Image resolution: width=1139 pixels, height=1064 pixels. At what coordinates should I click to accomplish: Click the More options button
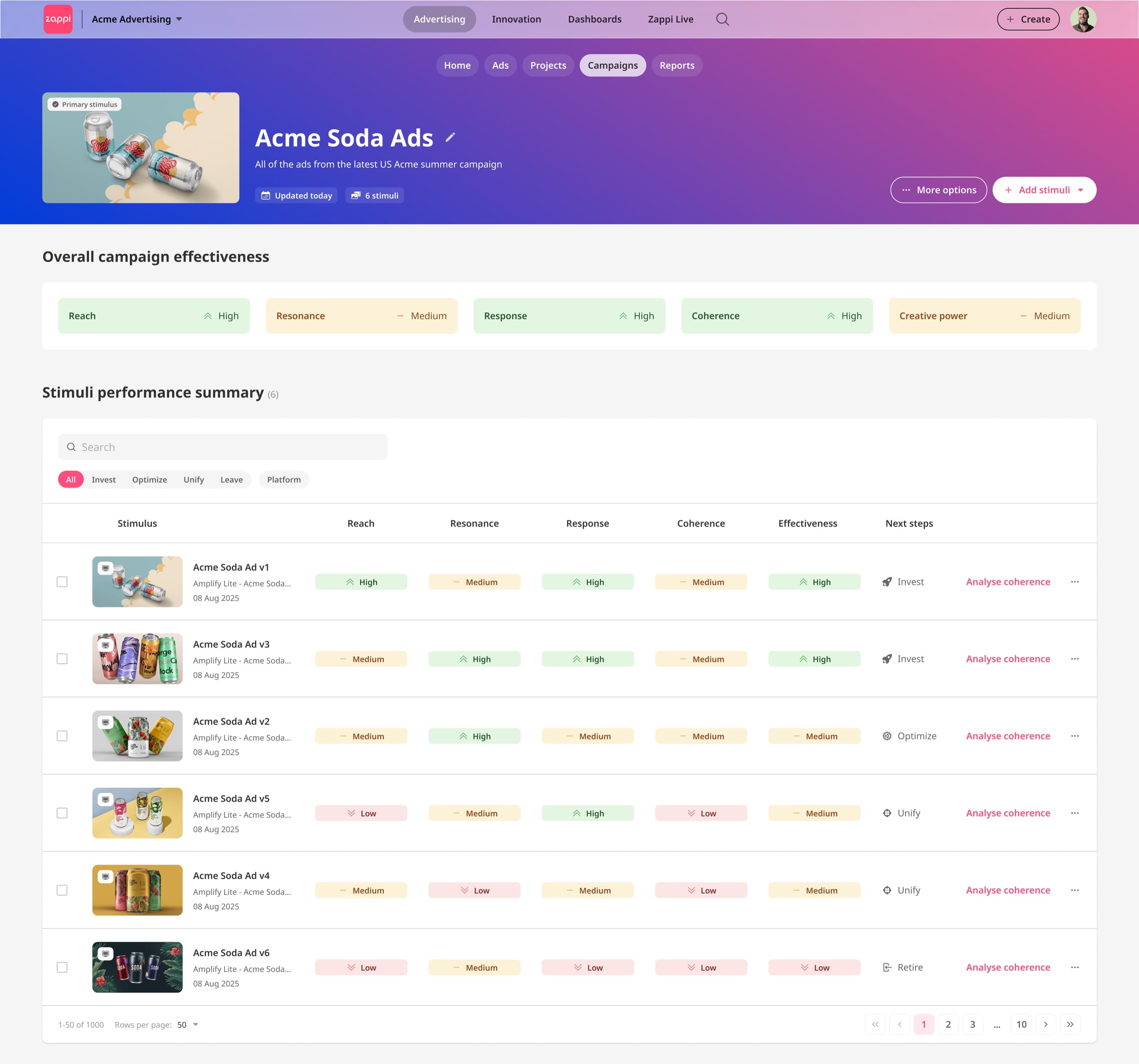tap(938, 190)
